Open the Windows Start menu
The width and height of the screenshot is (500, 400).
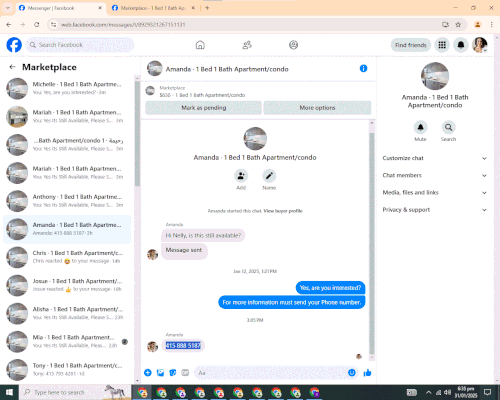[x=9, y=392]
